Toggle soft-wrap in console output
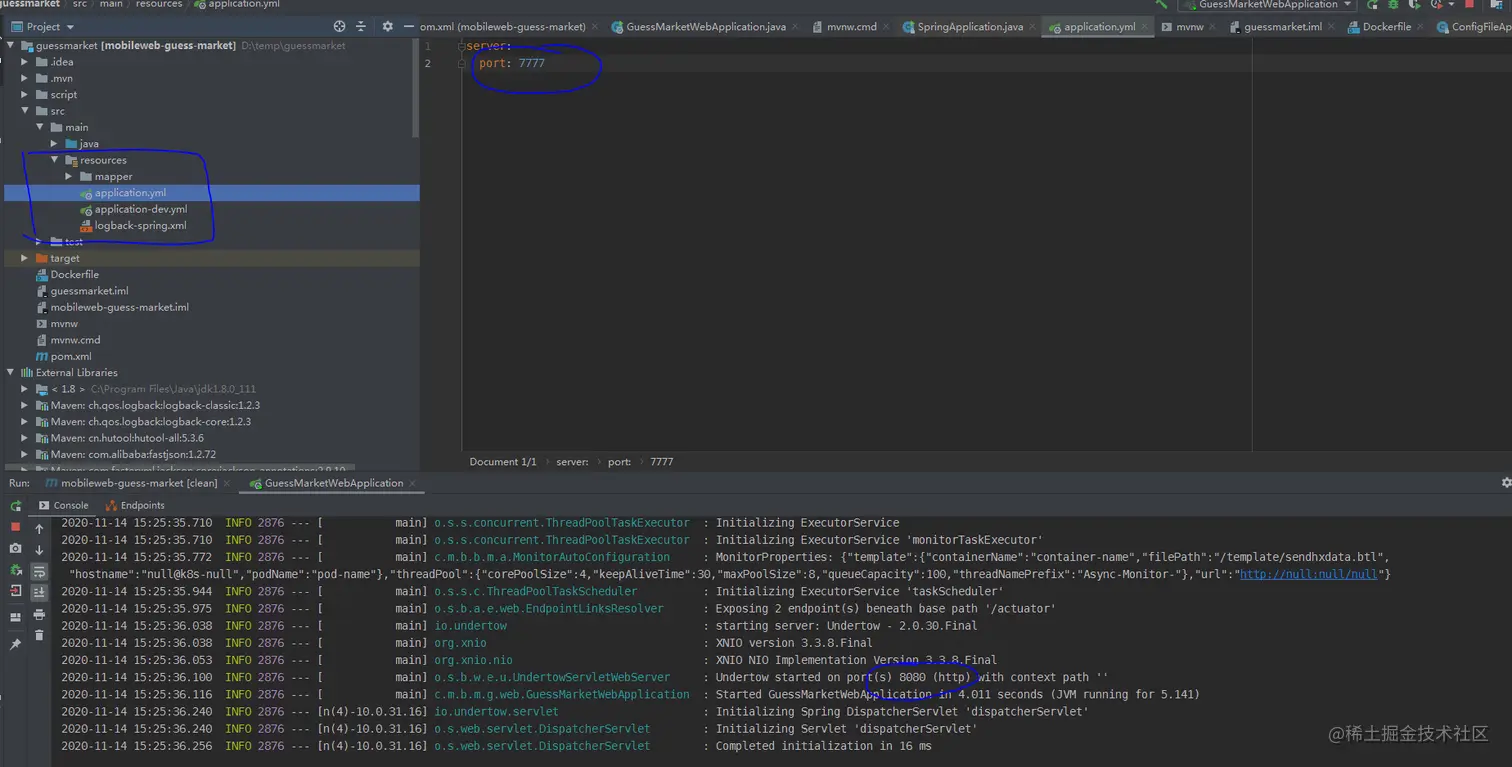This screenshot has width=1512, height=767. pos(39,571)
